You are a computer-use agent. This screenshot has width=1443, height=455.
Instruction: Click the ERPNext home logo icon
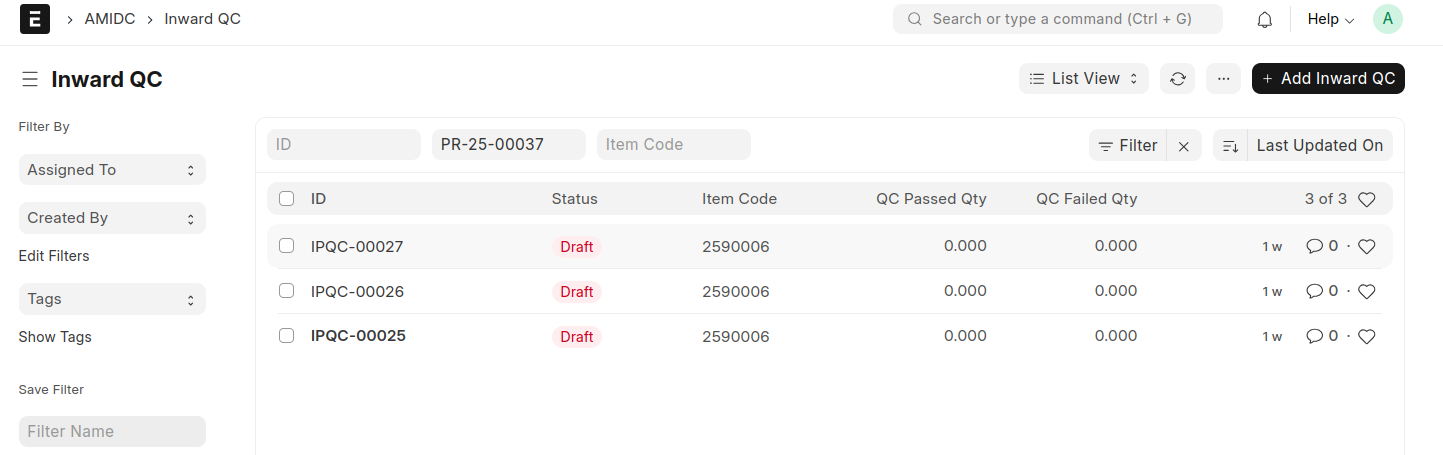coord(35,19)
